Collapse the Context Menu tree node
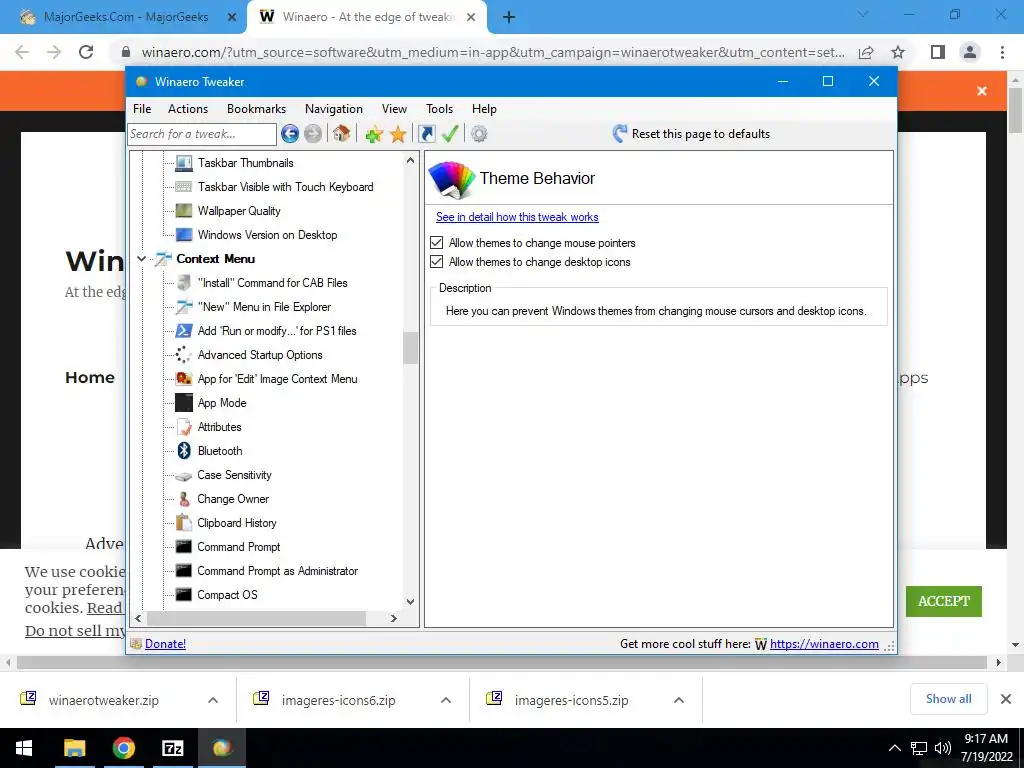 (x=141, y=259)
